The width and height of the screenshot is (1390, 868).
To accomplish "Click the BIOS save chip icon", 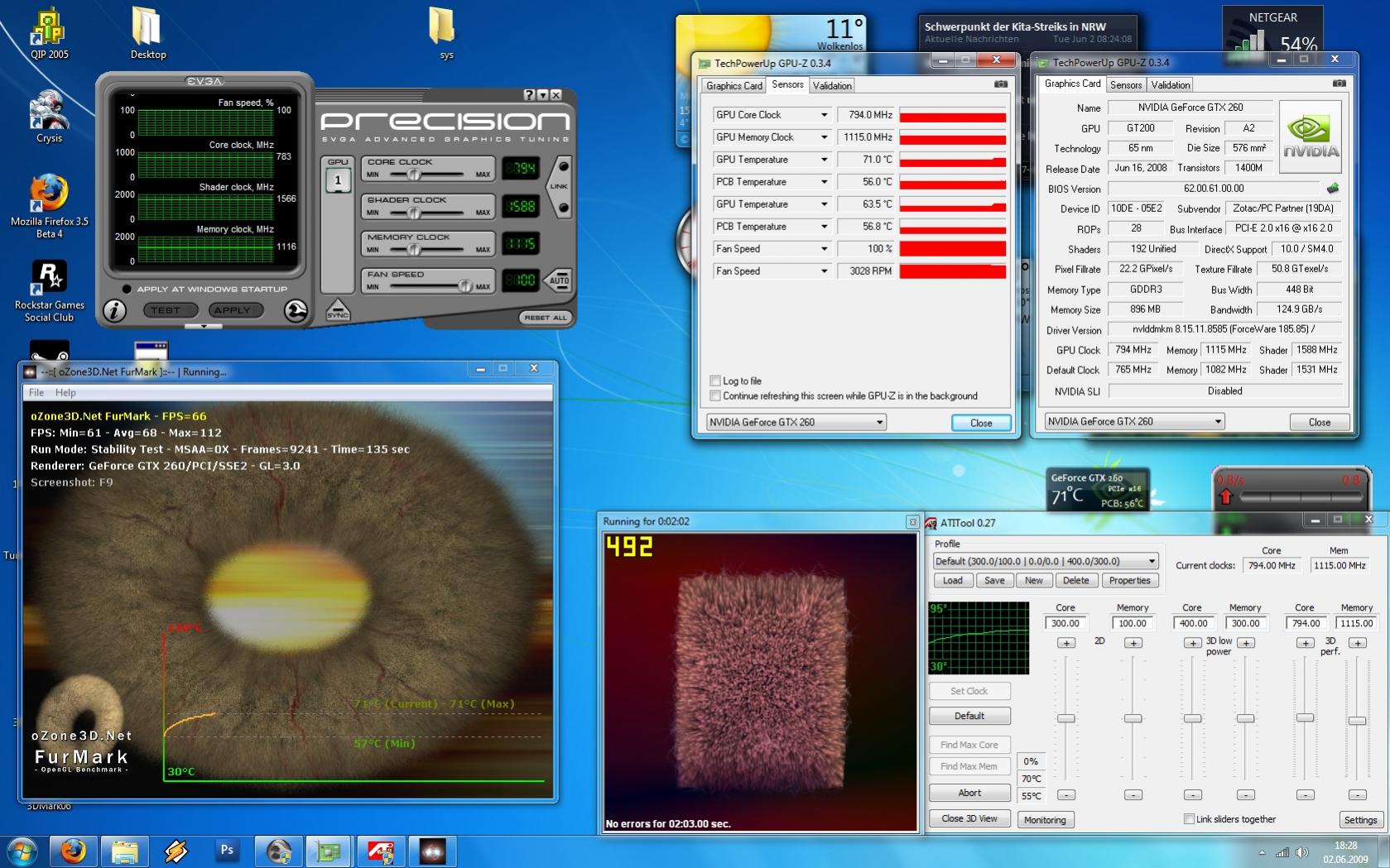I will (1332, 189).
